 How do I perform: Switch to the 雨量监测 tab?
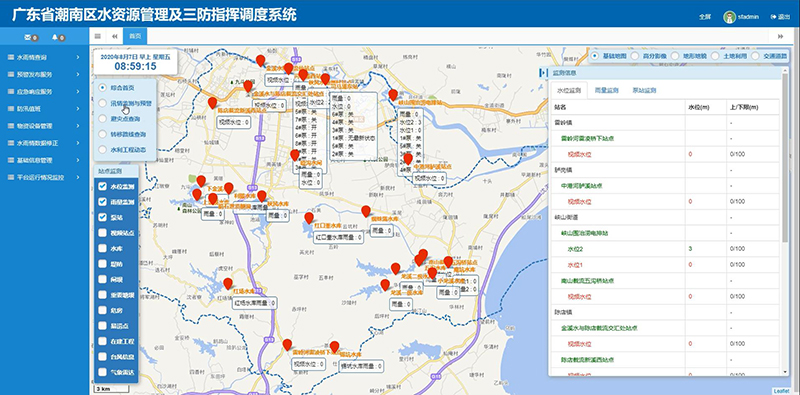(607, 90)
